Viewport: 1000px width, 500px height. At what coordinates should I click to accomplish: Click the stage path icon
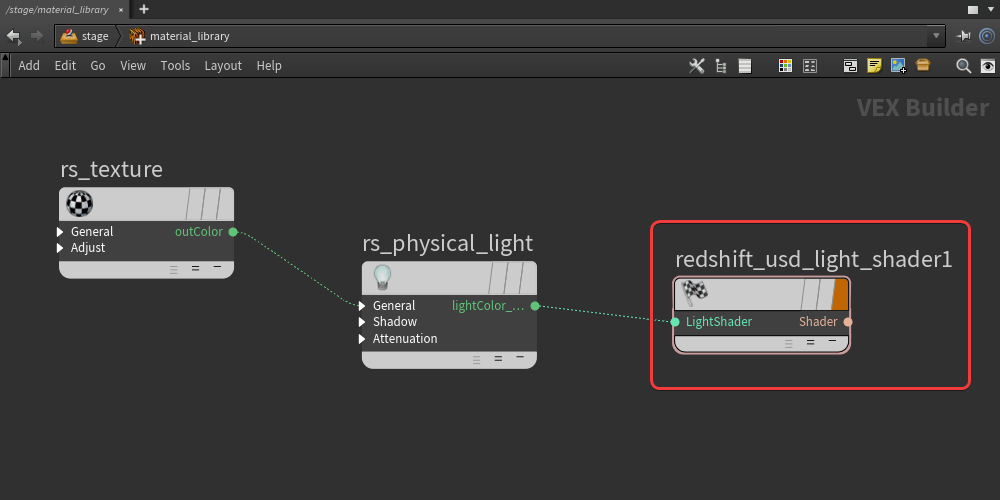coord(69,36)
